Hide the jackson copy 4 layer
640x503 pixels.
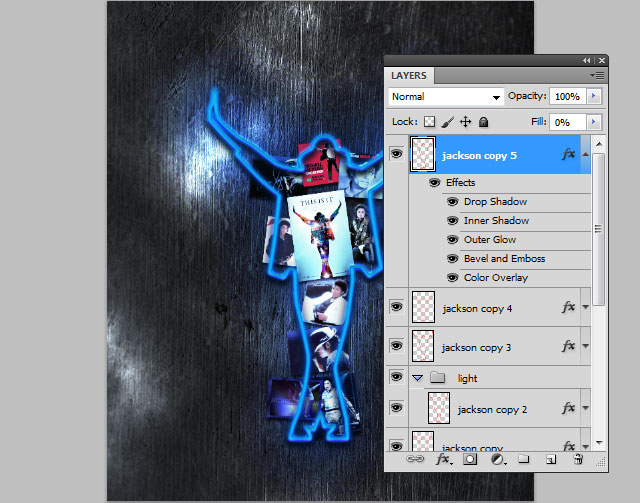[x=396, y=307]
